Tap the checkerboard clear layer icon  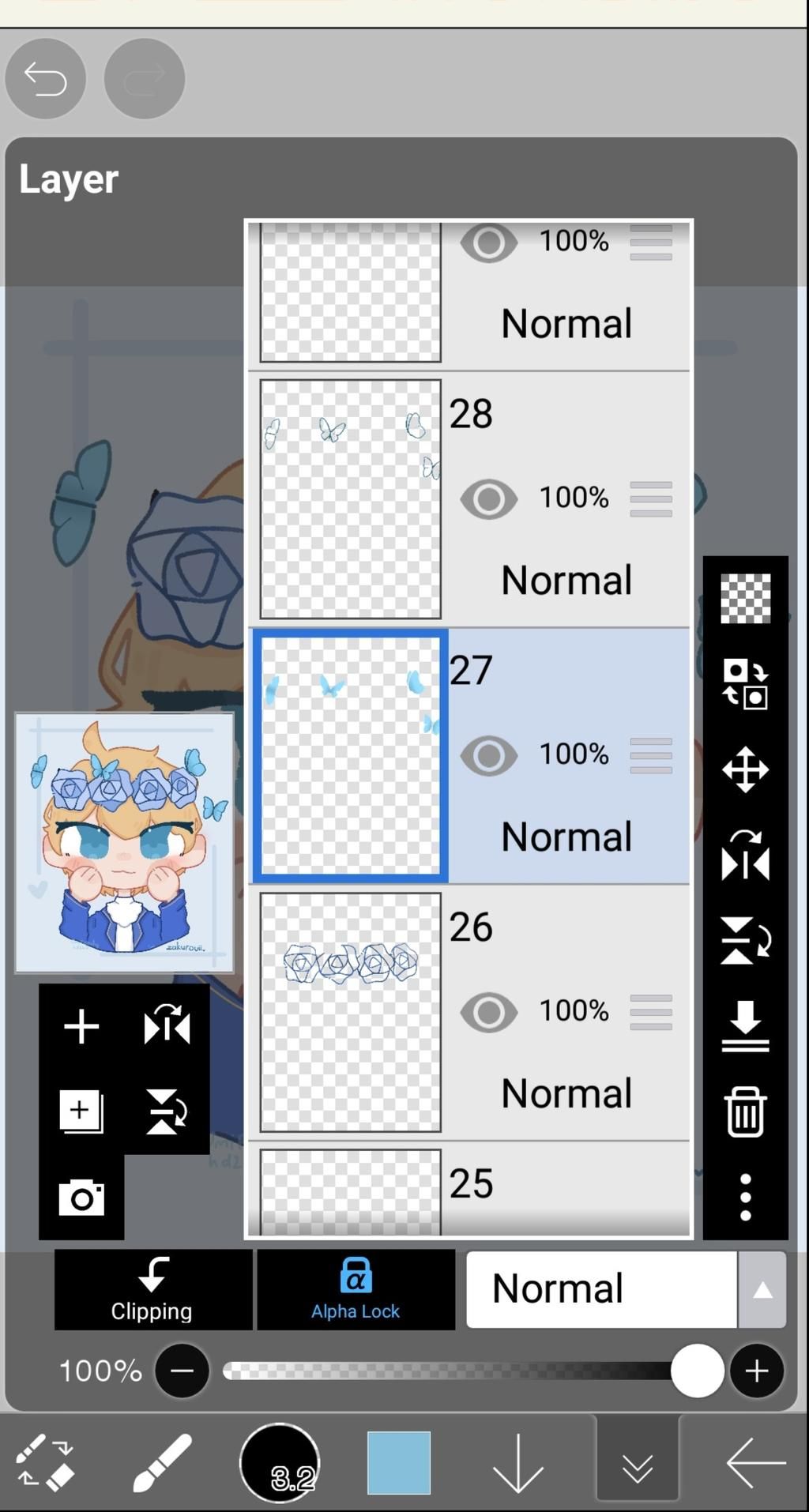(x=745, y=598)
